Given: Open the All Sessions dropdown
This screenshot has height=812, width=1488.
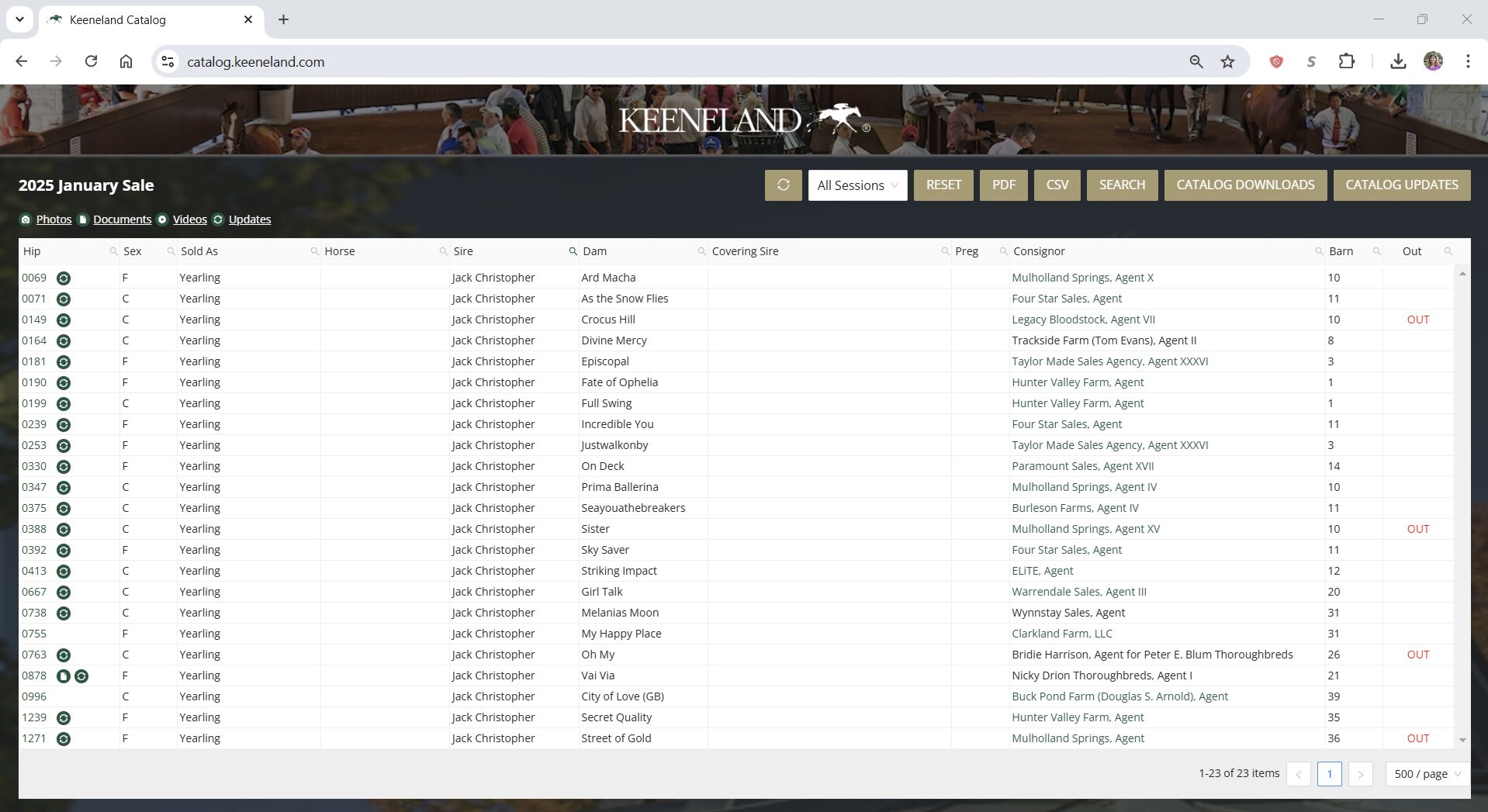Looking at the screenshot, I should [x=857, y=185].
